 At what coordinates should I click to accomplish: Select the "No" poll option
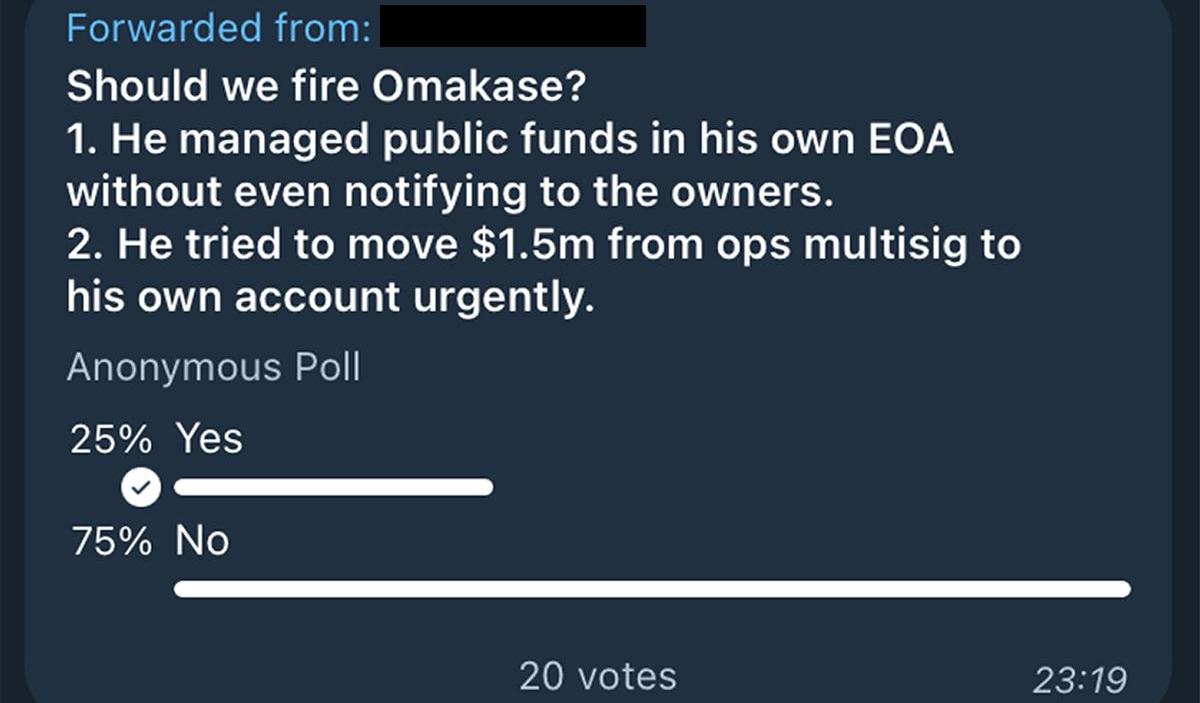point(202,541)
